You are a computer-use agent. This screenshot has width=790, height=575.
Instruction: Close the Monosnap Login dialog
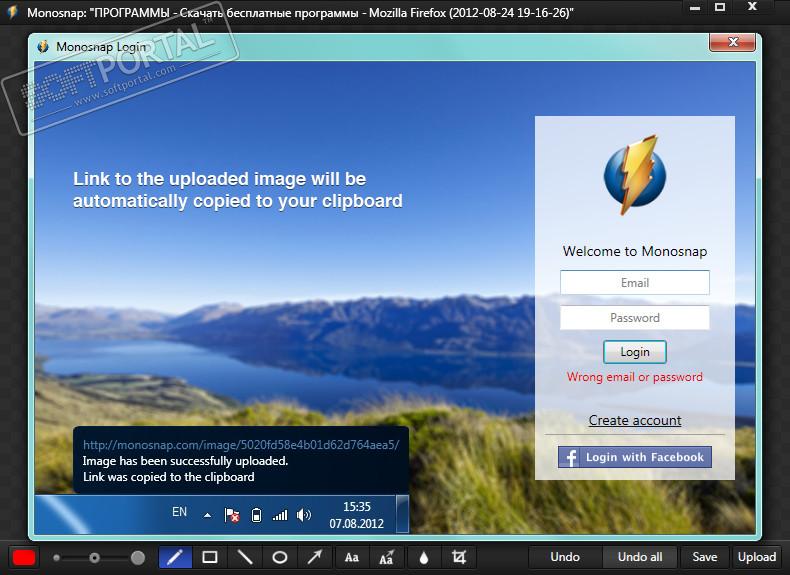tap(733, 42)
